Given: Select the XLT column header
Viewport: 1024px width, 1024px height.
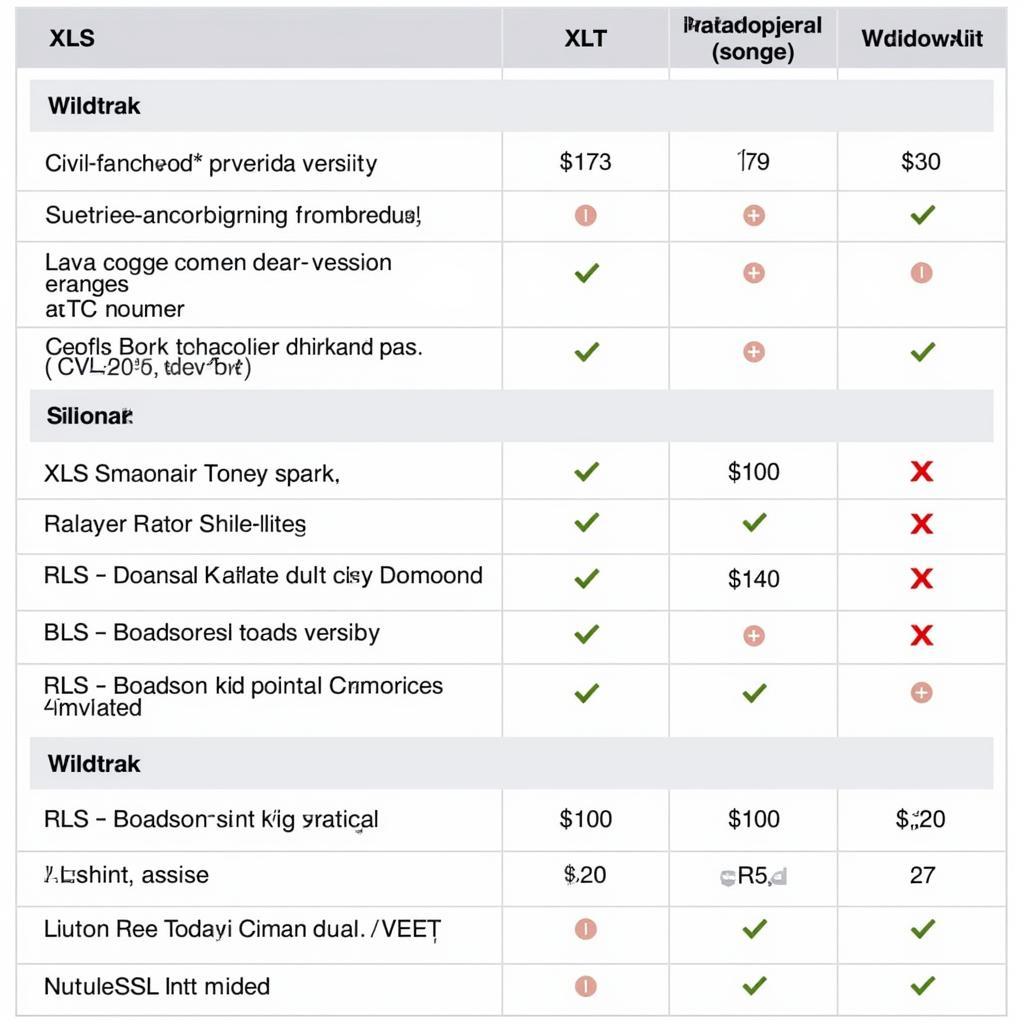Looking at the screenshot, I should point(586,39).
